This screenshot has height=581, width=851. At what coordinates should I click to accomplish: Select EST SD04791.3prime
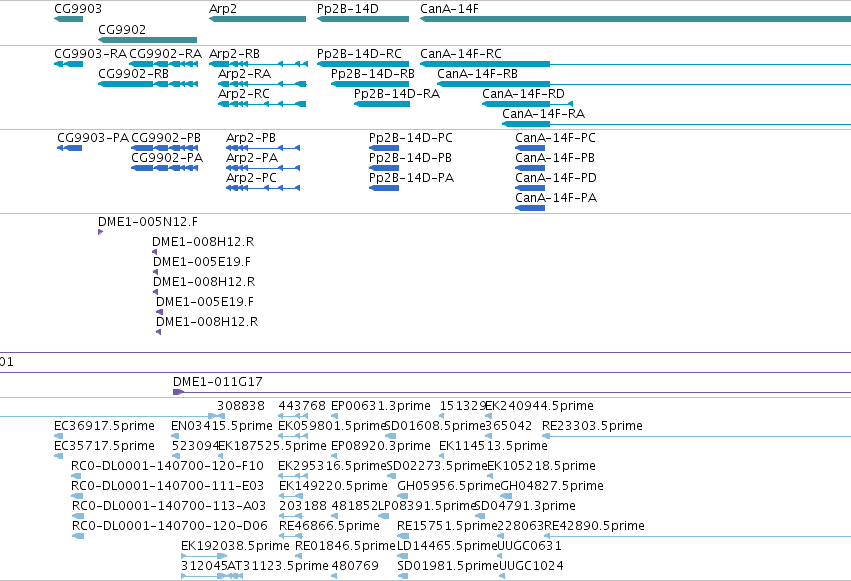(x=480, y=516)
